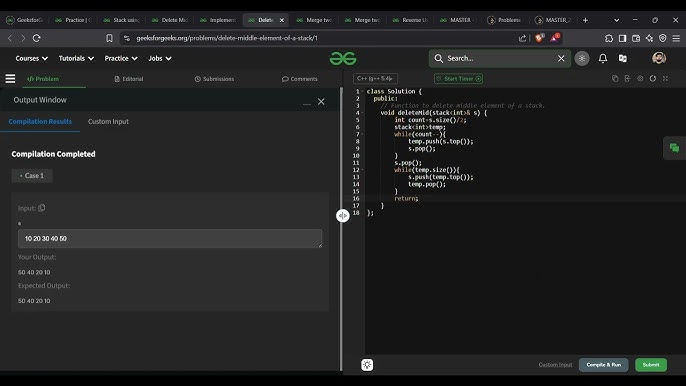Expand the code editor to fullscreen
Image resolution: width=686 pixels, height=386 pixels.
tap(665, 78)
